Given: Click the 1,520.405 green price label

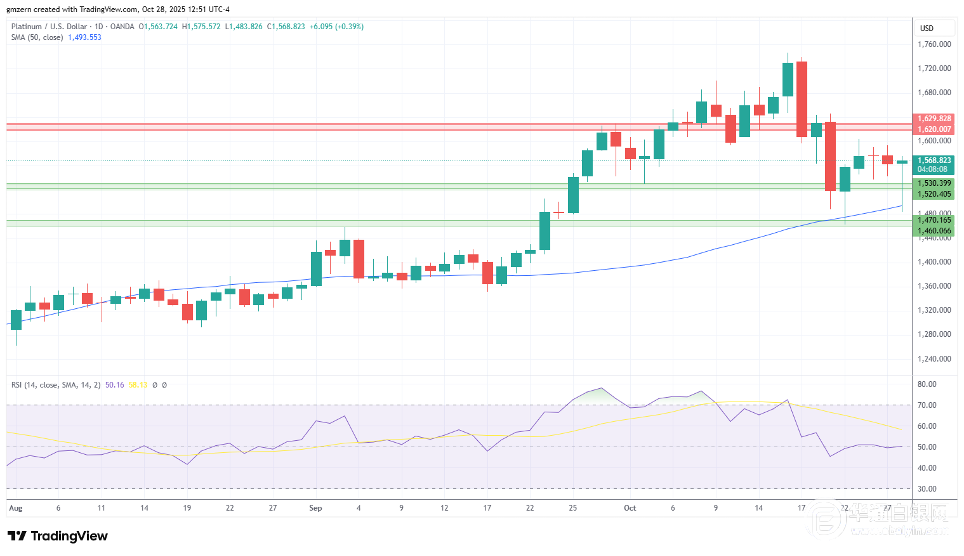Looking at the screenshot, I should [935, 195].
